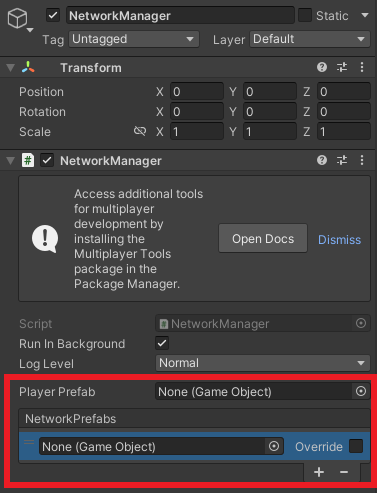Open NetworkManager component help icon
377x493 pixels.
pyautogui.click(x=322, y=160)
